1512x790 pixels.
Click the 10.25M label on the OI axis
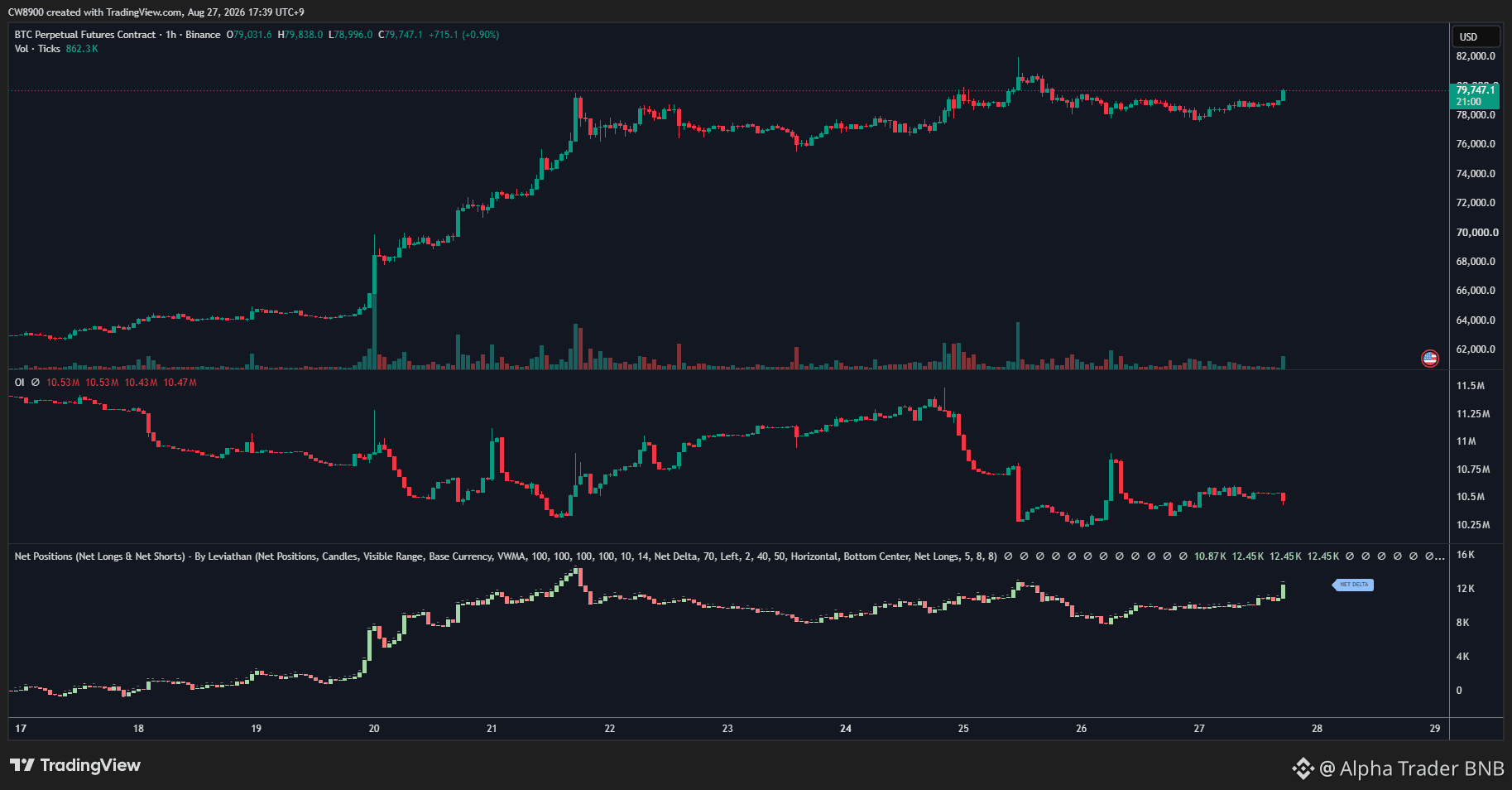(x=1473, y=525)
